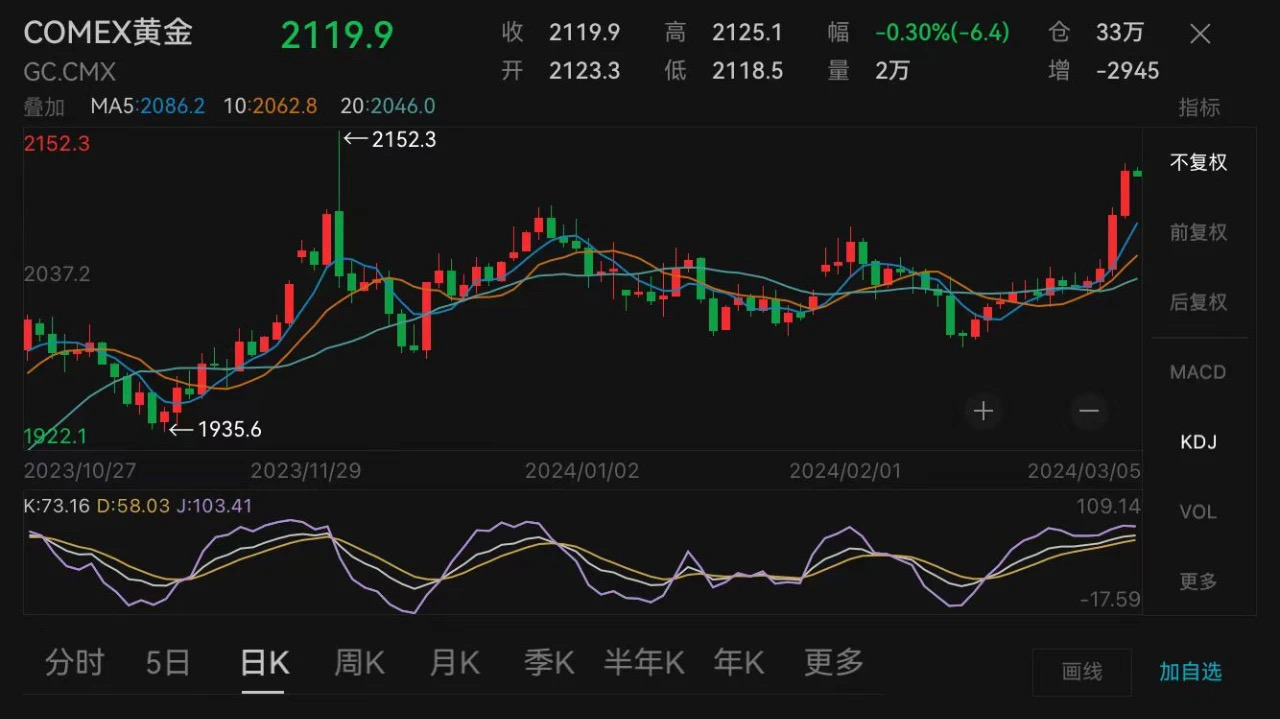Viewport: 1280px width, 719px height.
Task: Click the green 2119.9 price display
Action: click(x=337, y=32)
